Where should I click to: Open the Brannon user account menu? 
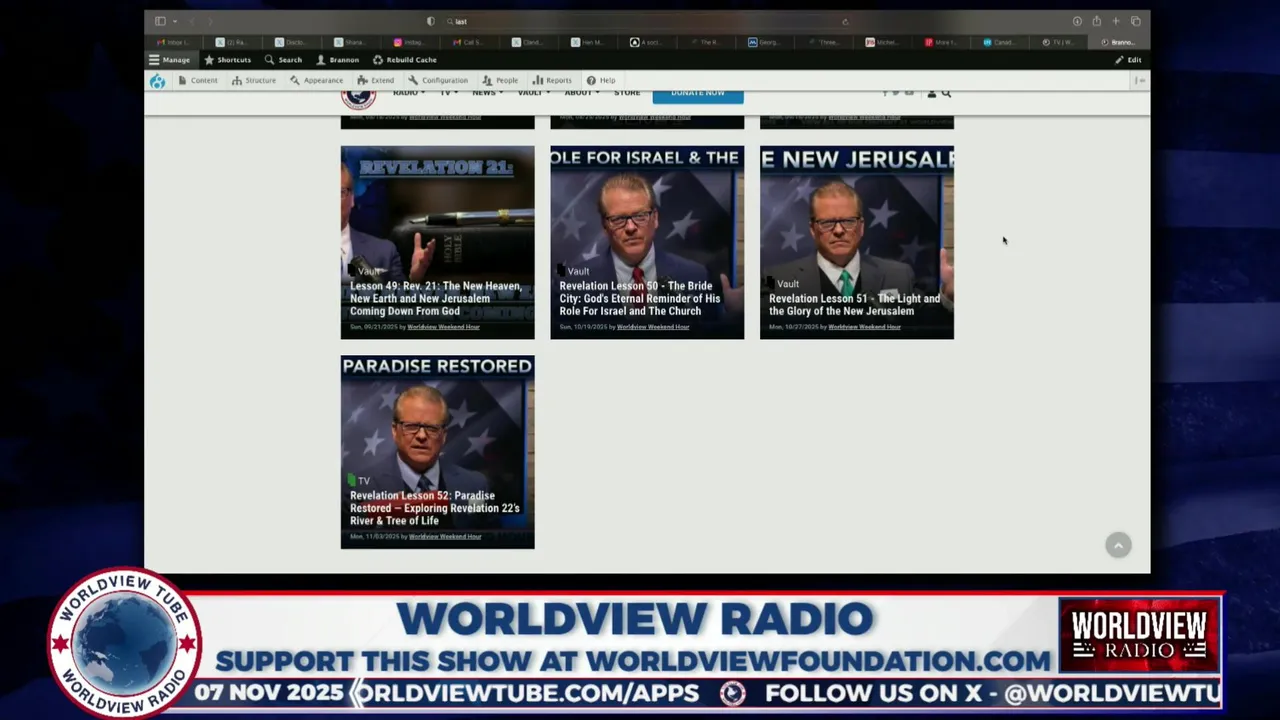point(337,60)
